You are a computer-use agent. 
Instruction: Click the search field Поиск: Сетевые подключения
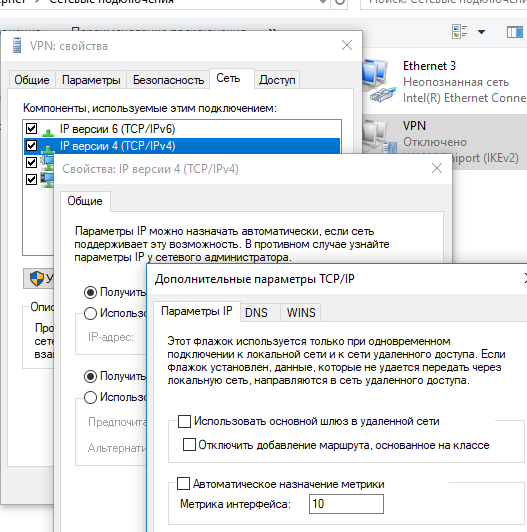(444, 3)
